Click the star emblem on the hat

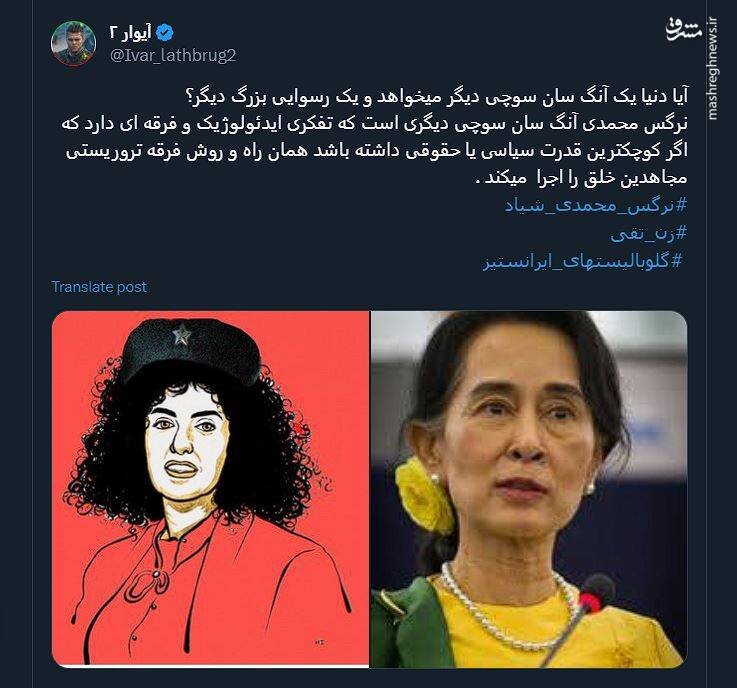click(181, 335)
